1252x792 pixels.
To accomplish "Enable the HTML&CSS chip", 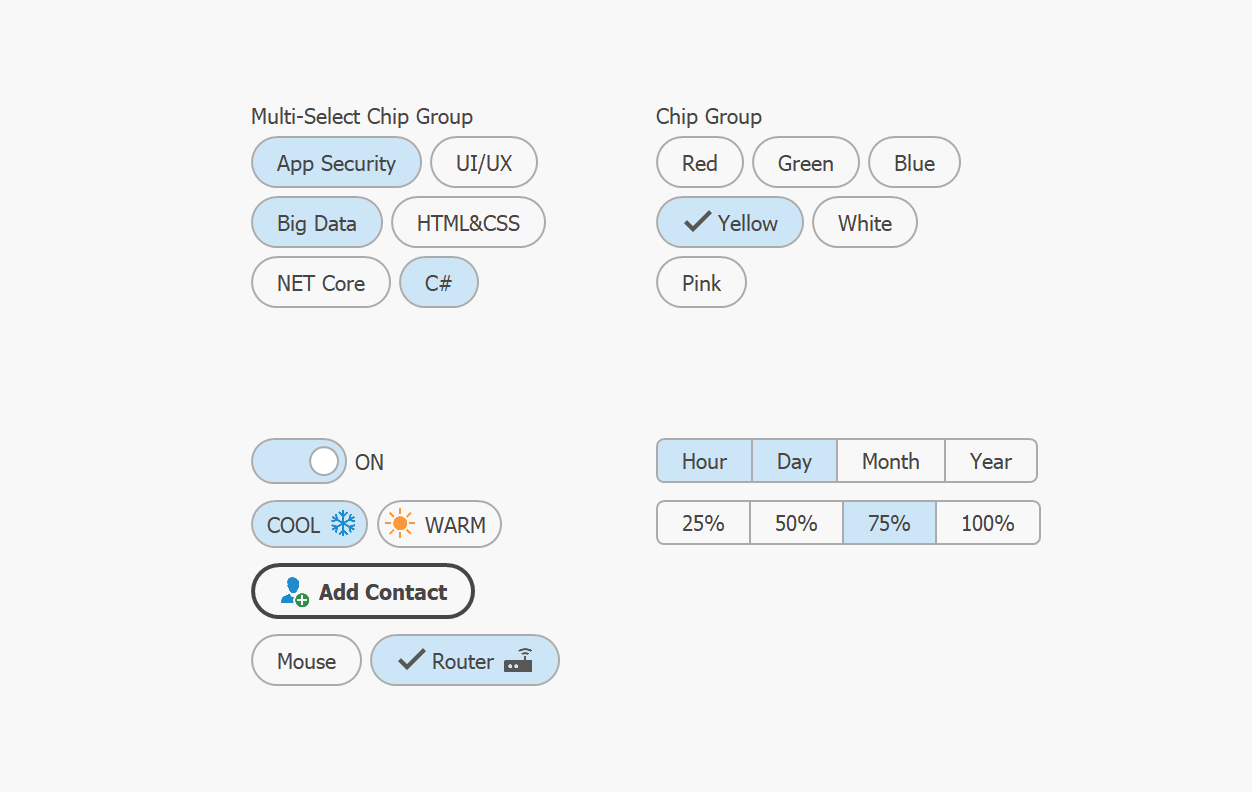I will coord(468,223).
